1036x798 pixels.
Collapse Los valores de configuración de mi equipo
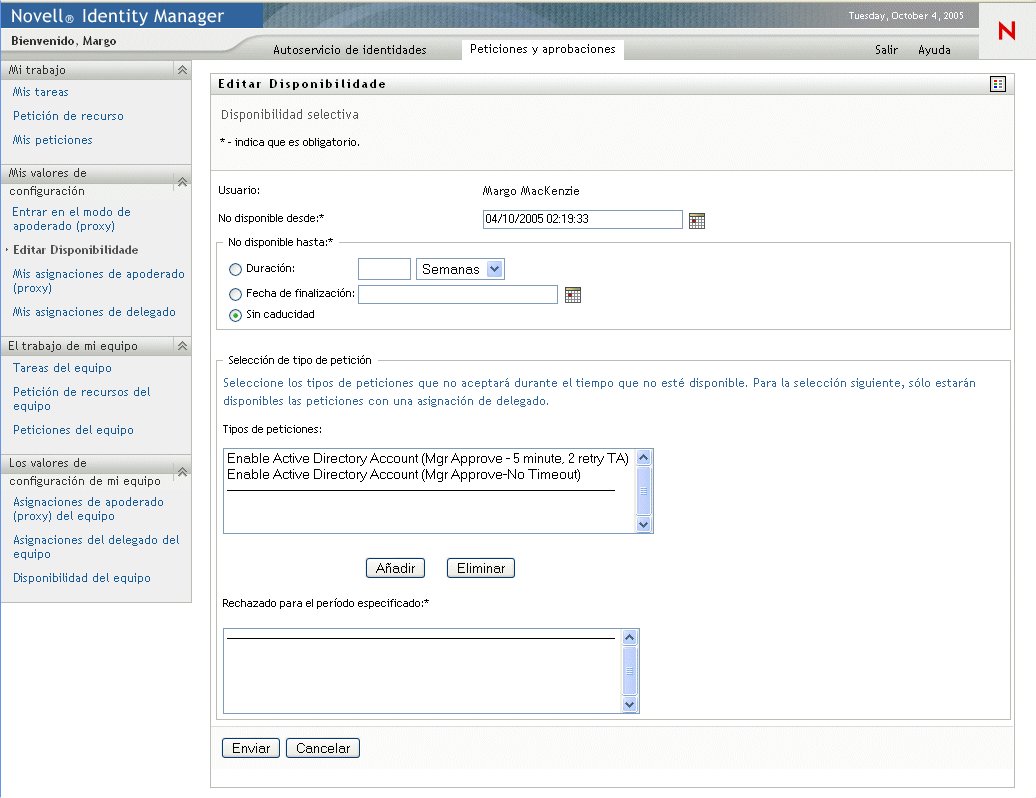coord(182,471)
